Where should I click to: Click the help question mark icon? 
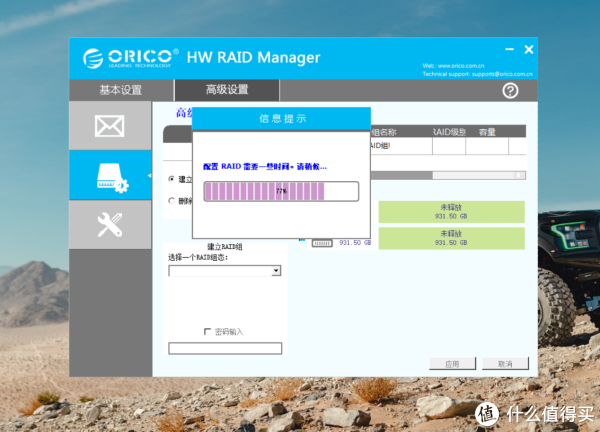tap(510, 90)
